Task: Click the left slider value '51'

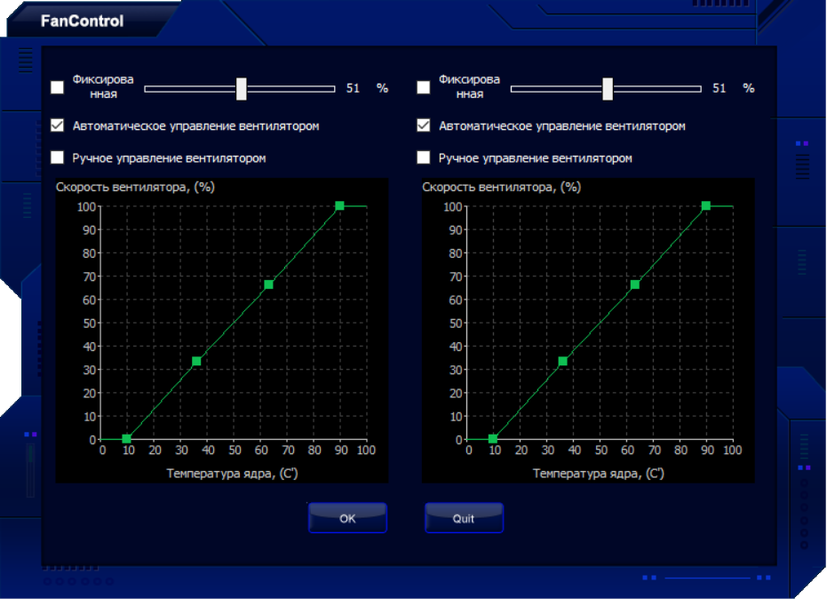Action: tap(353, 88)
